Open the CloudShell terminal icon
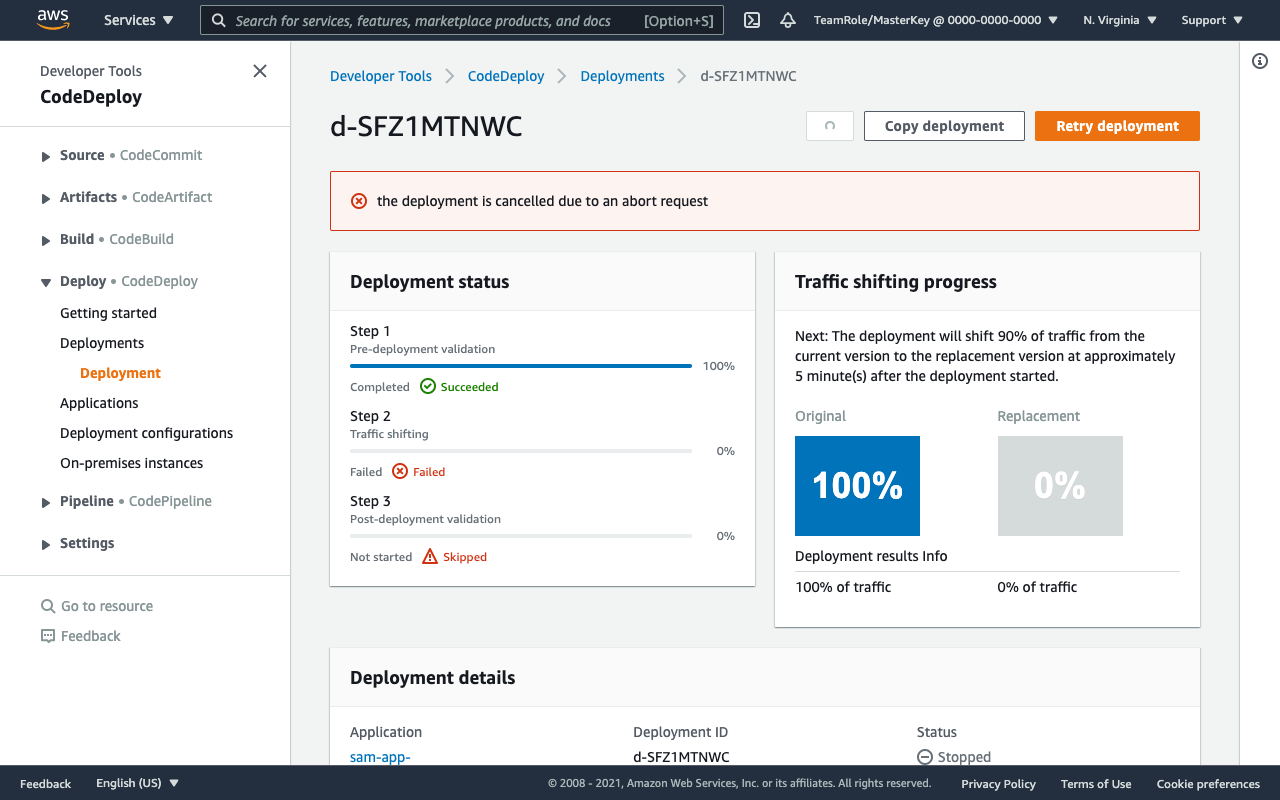This screenshot has width=1280, height=800. pyautogui.click(x=753, y=20)
